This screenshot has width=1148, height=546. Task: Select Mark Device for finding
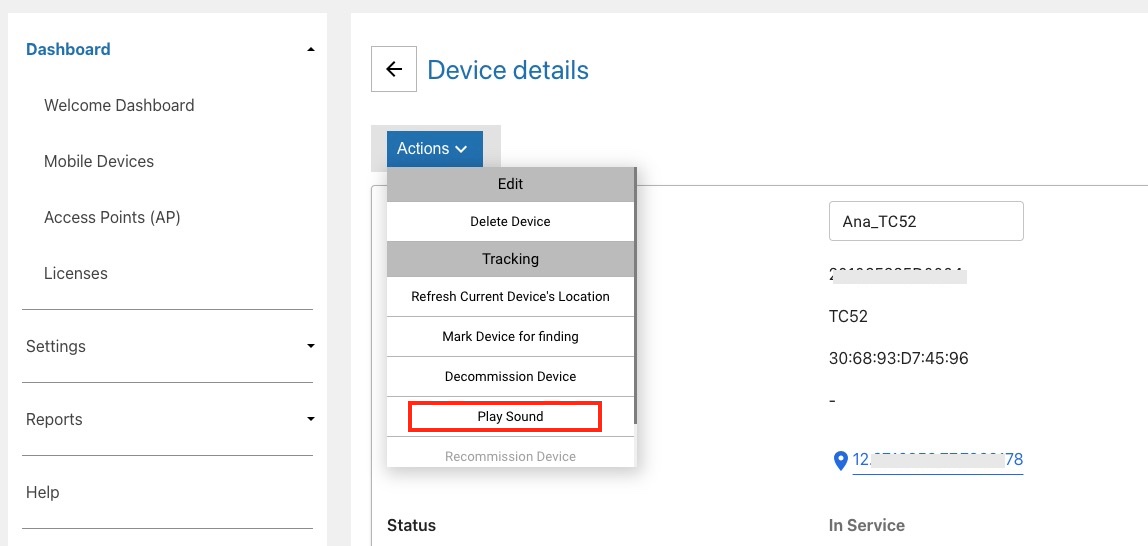pyautogui.click(x=510, y=336)
